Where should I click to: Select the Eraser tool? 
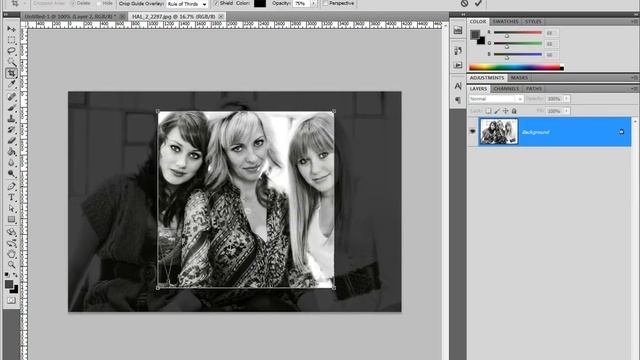[x=11, y=141]
